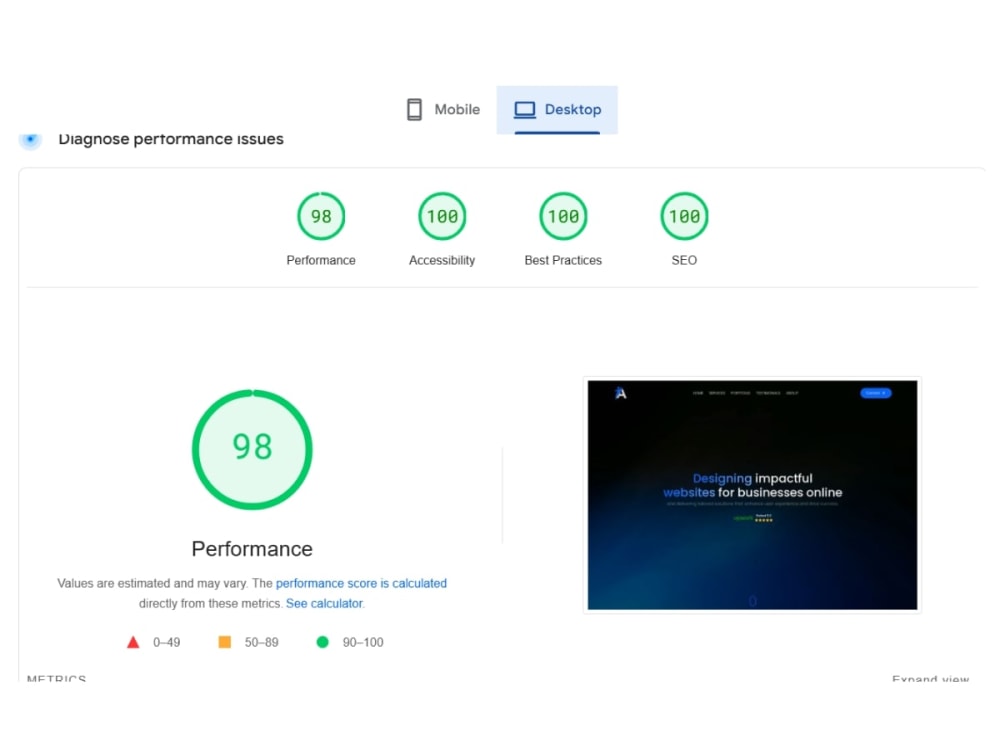Screen dimensions: 1000x750
Task: Select the Desktop tab
Action: 557,110
